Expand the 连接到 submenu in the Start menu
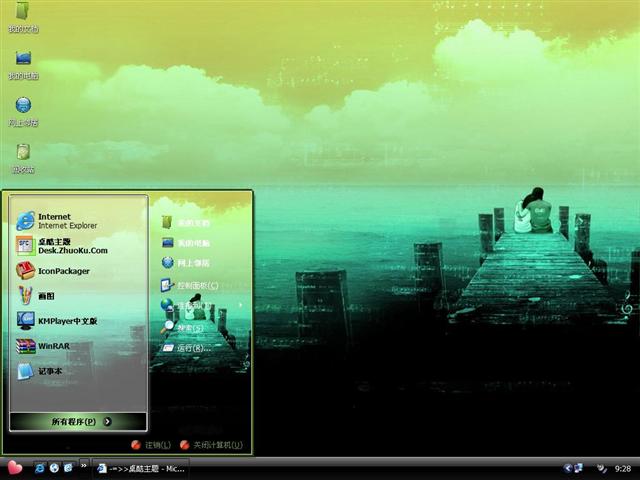This screenshot has height=480, width=640. pos(201,305)
